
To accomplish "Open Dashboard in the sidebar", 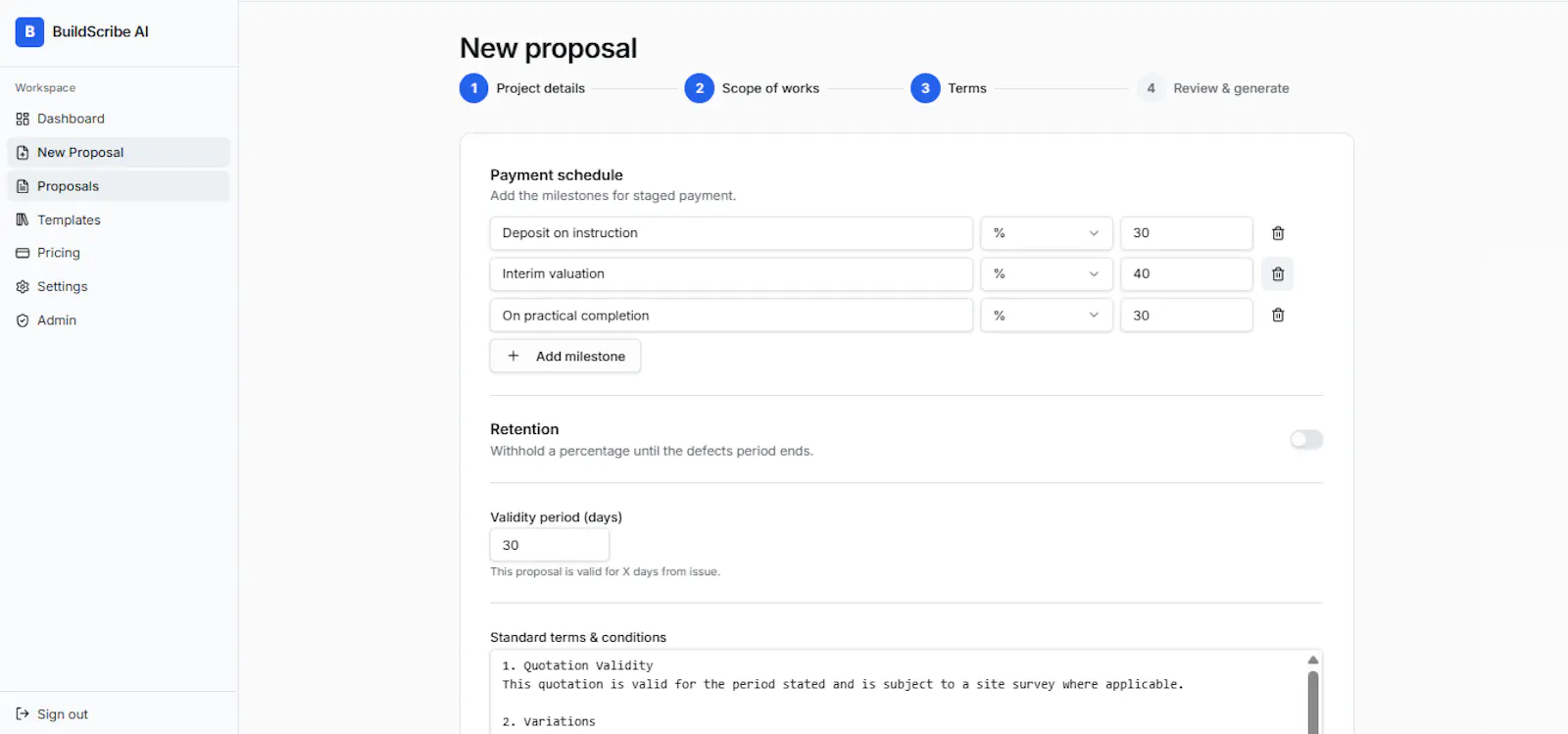I will (x=119, y=119).
